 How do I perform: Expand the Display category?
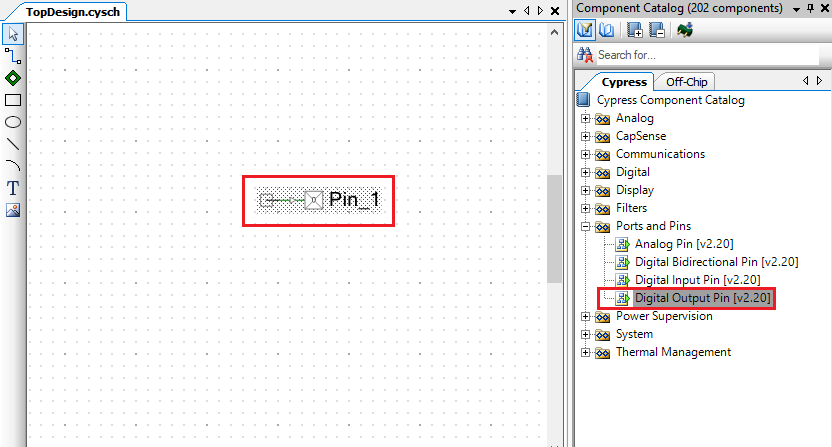tap(585, 191)
